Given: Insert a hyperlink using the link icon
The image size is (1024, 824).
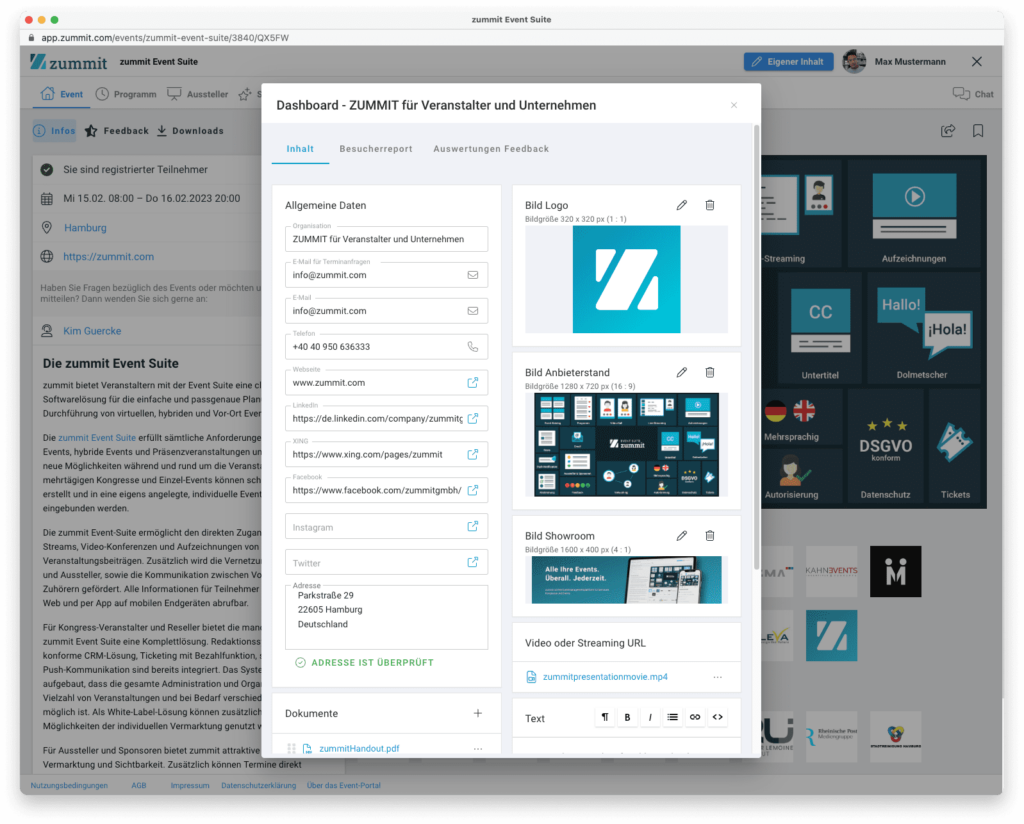Looking at the screenshot, I should 695,717.
